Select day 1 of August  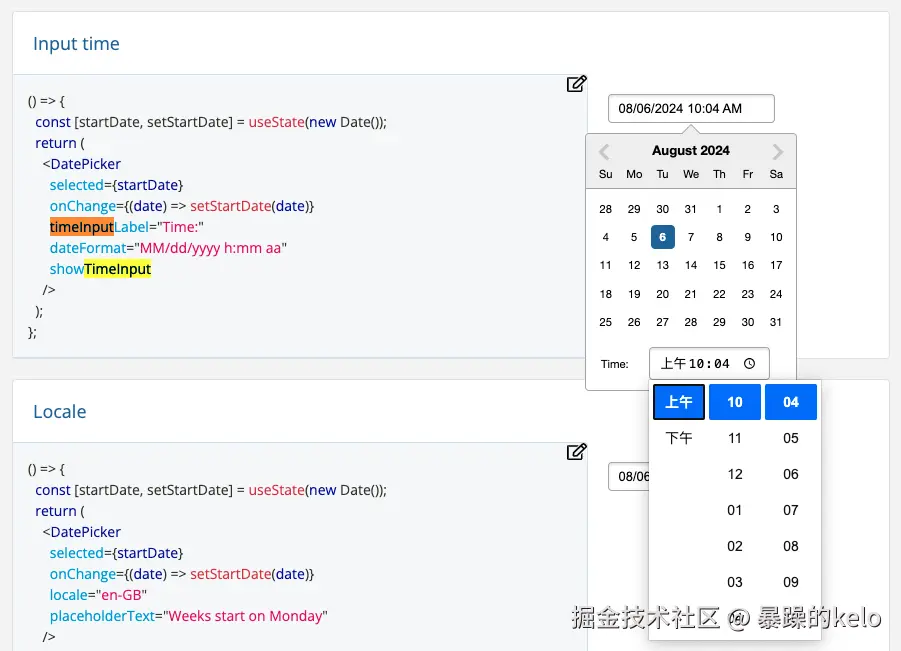[719, 209]
